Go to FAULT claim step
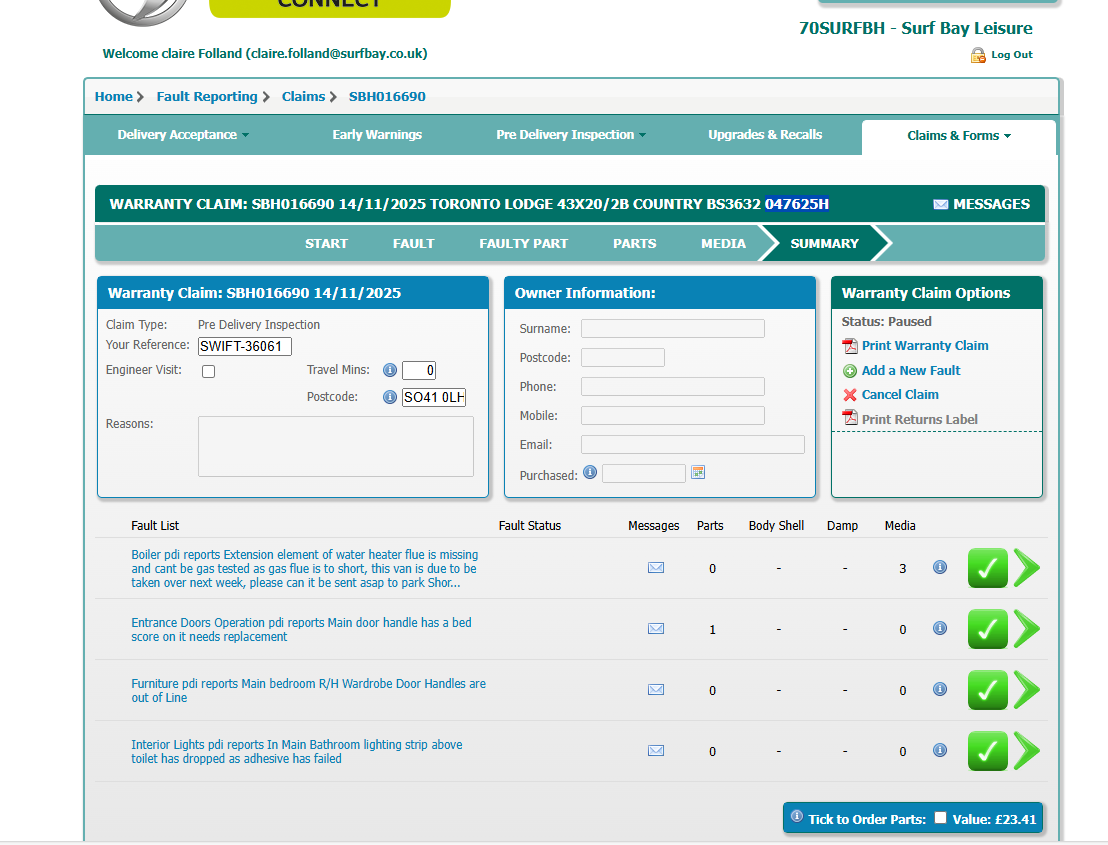1108x845 pixels. coord(413,244)
